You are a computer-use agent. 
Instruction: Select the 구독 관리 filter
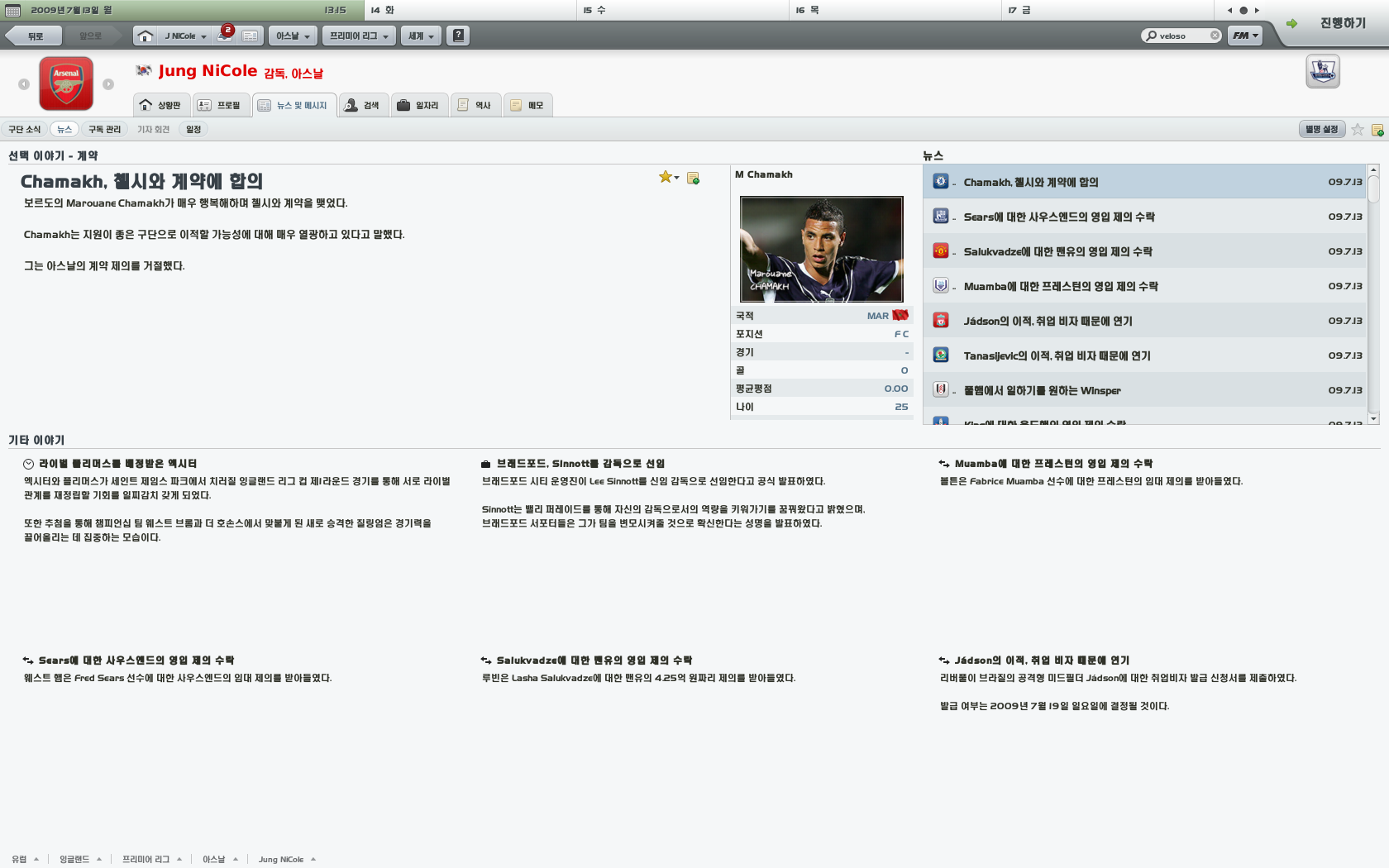point(104,129)
